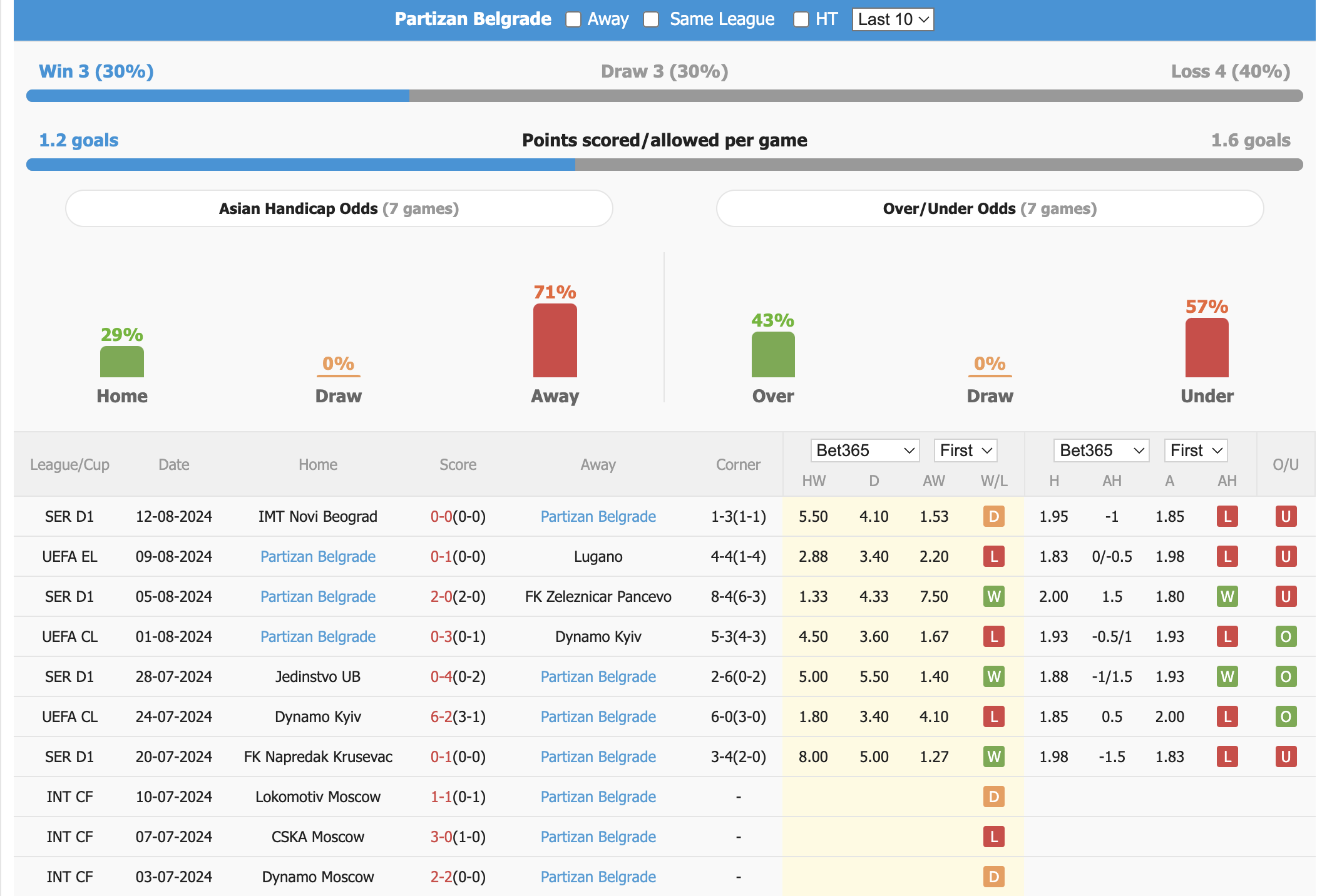Click the O/U U badge for Lugano row

pyautogui.click(x=1286, y=556)
